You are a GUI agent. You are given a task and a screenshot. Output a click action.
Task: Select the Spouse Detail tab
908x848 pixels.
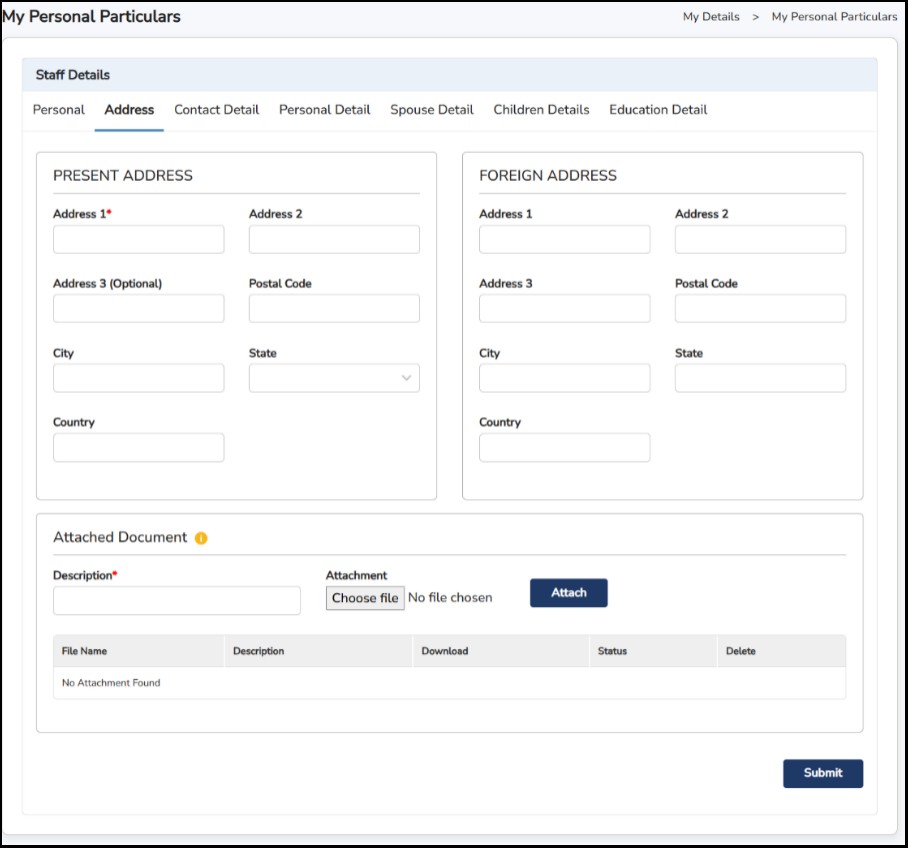(x=432, y=110)
